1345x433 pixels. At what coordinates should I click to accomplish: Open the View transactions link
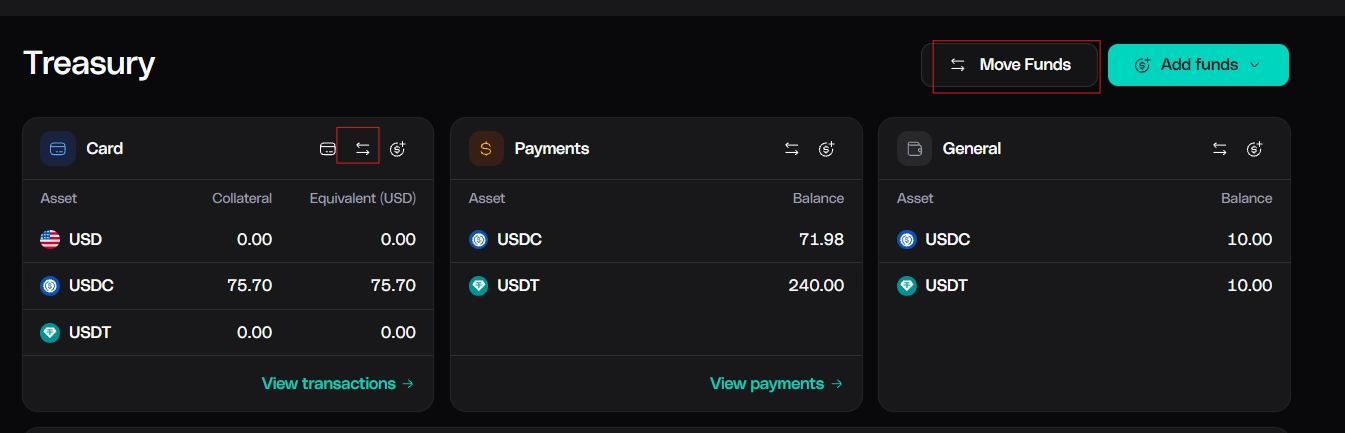pos(338,384)
